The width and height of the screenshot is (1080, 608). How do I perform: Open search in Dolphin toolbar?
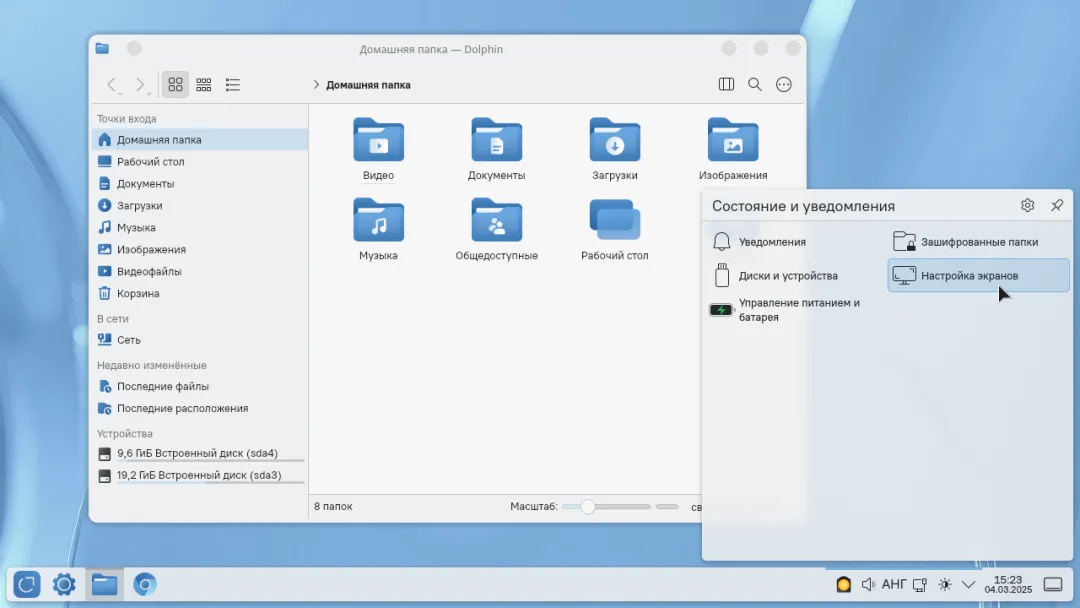[x=755, y=84]
